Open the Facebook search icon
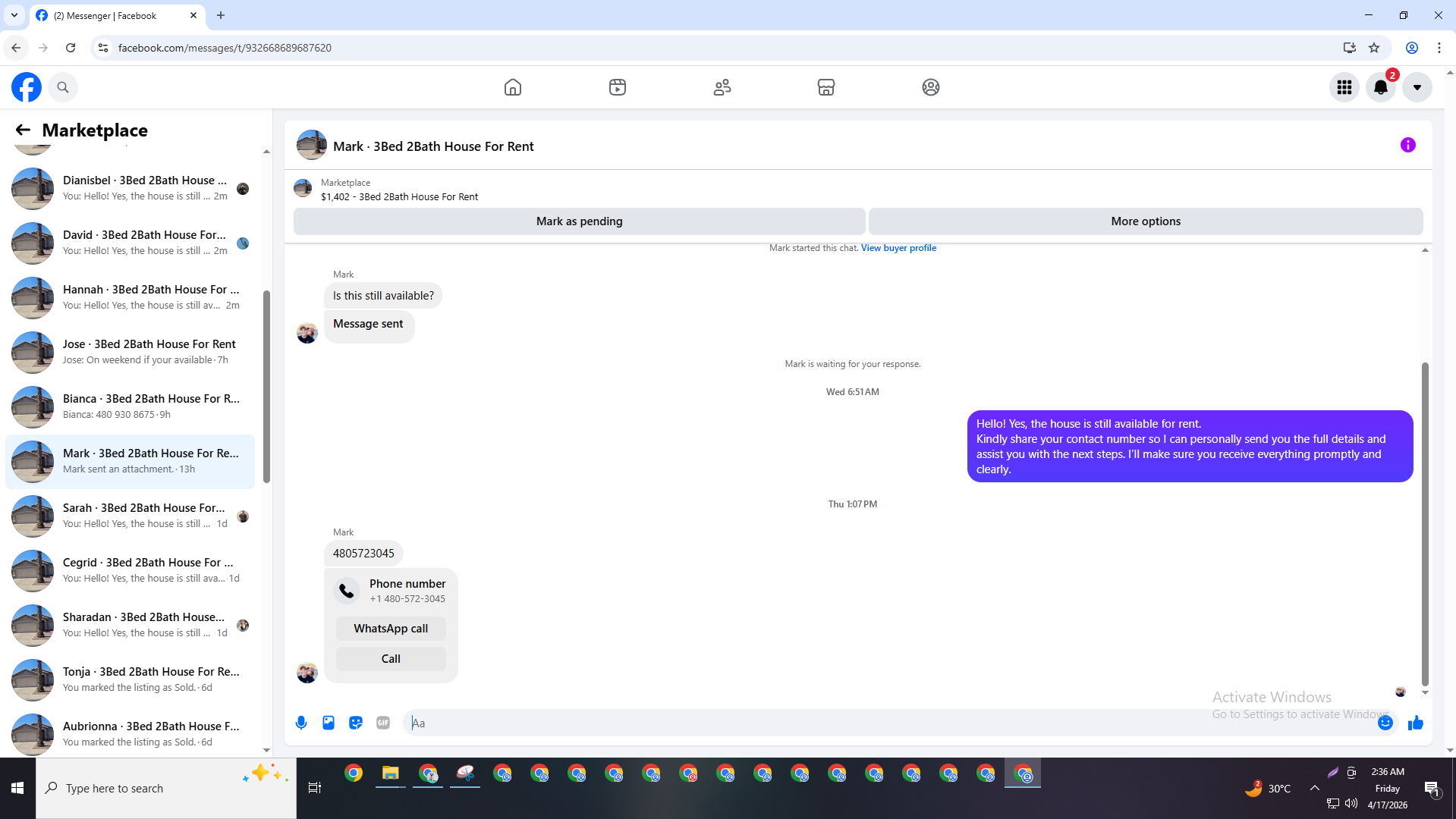 63,87
